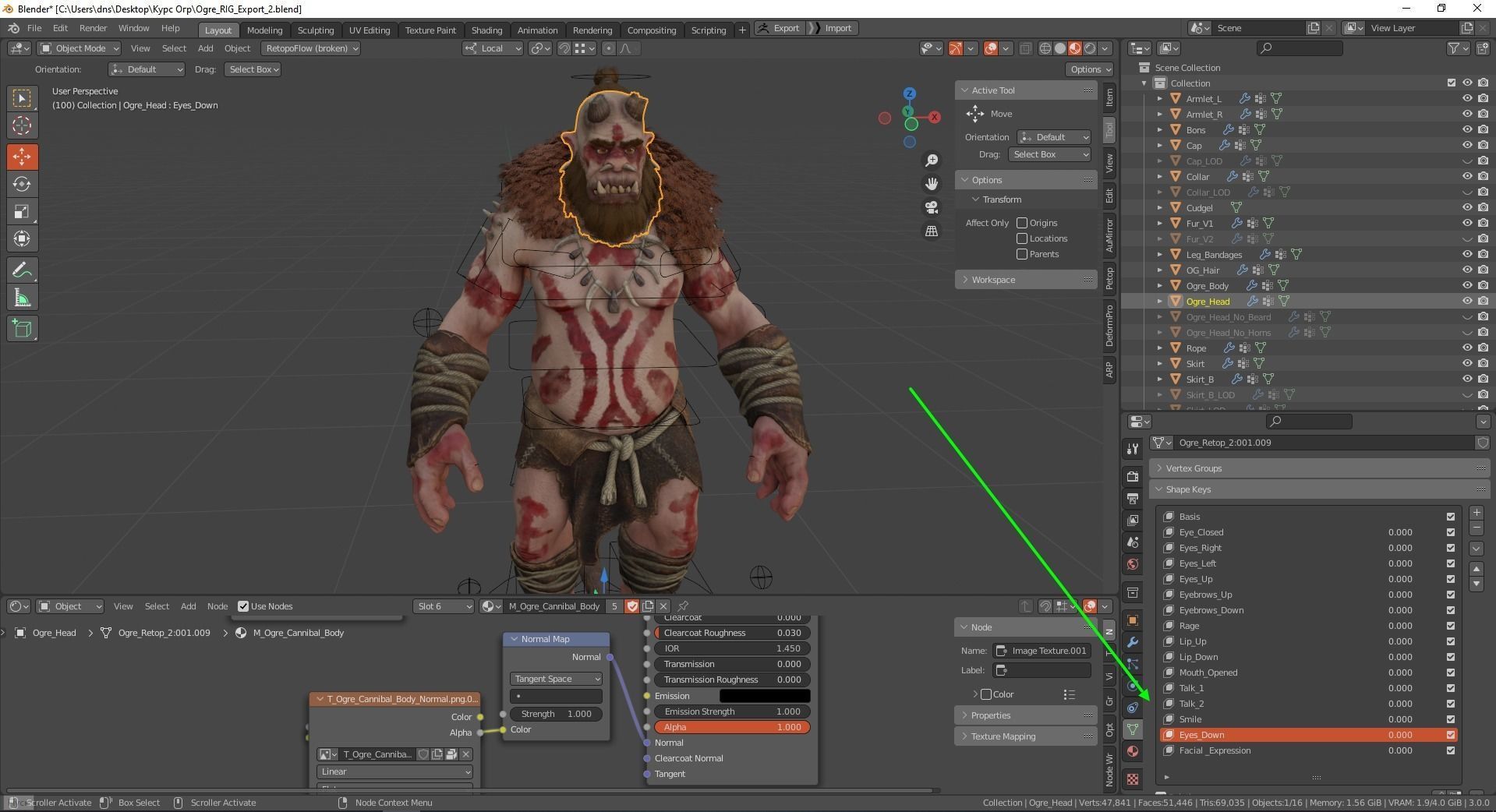Open the ARP sidebar tab
This screenshot has height=812, width=1496.
click(x=1109, y=369)
